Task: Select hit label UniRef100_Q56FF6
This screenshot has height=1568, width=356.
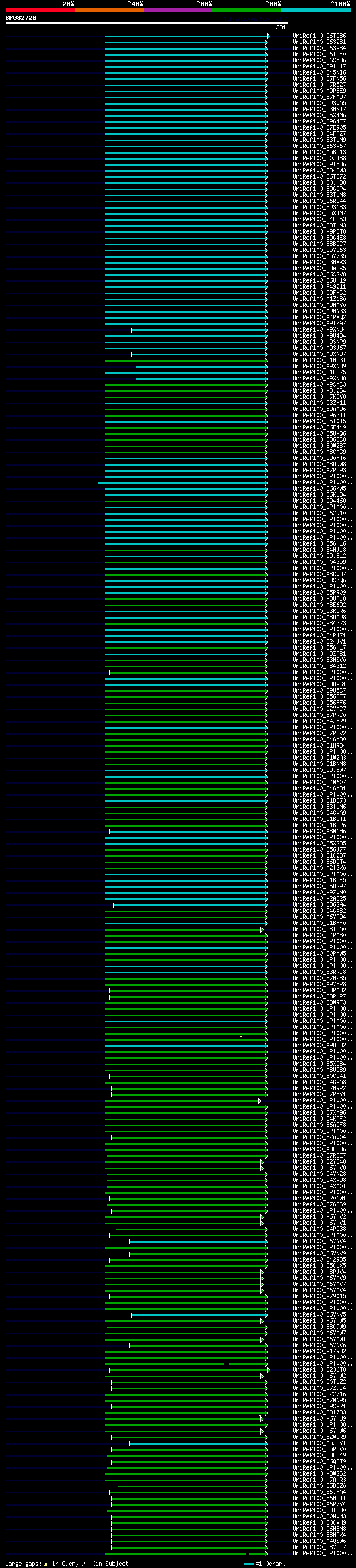Action: [x=319, y=703]
